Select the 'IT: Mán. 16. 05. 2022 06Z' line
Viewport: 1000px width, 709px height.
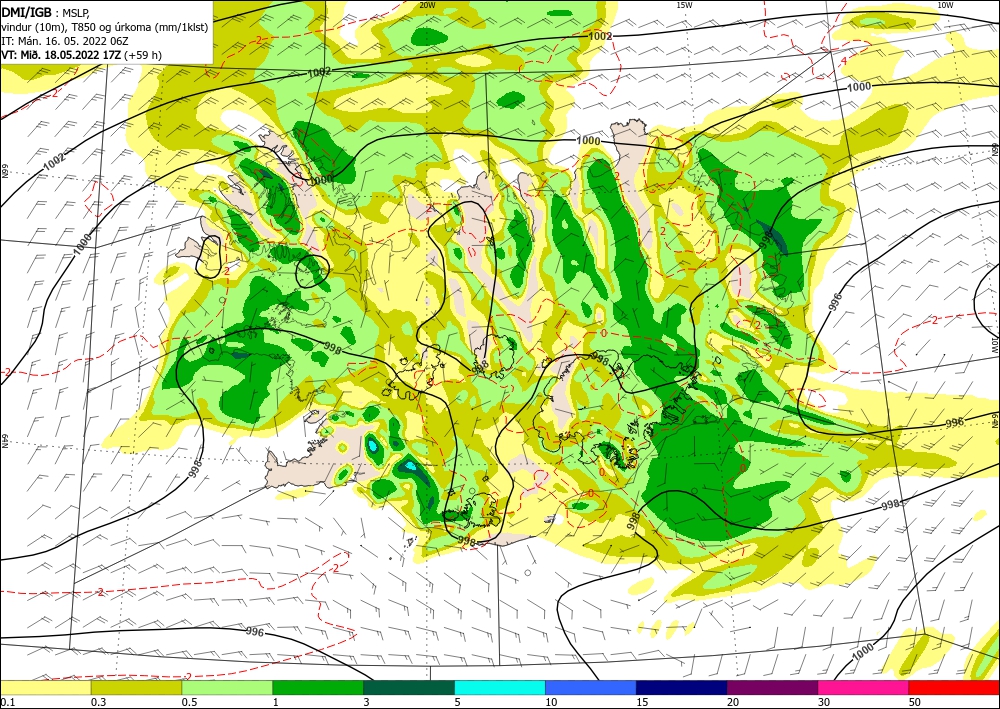(66, 41)
